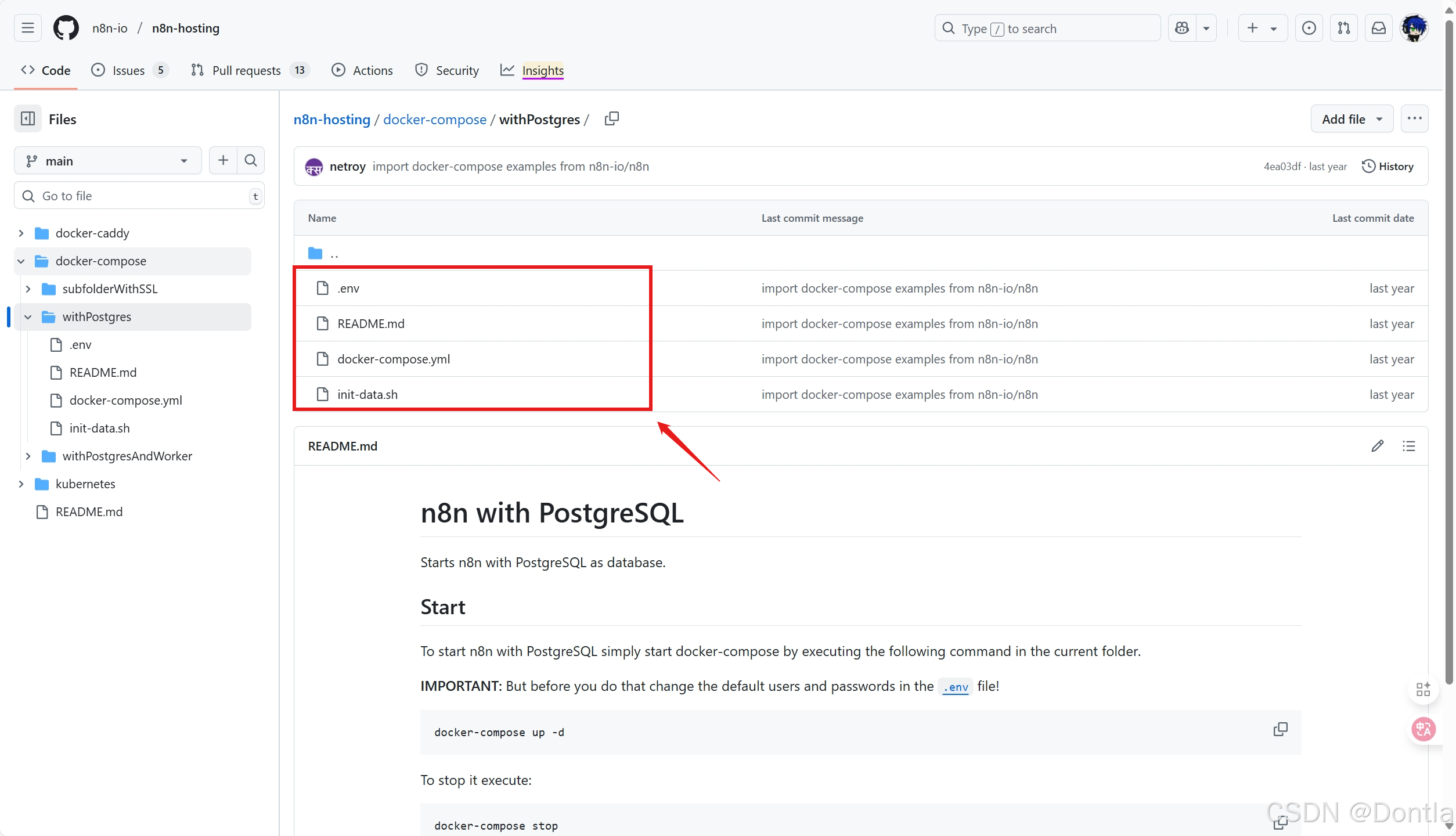Image resolution: width=1456 pixels, height=836 pixels.
Task: Switch to the Actions tab
Action: coord(362,70)
